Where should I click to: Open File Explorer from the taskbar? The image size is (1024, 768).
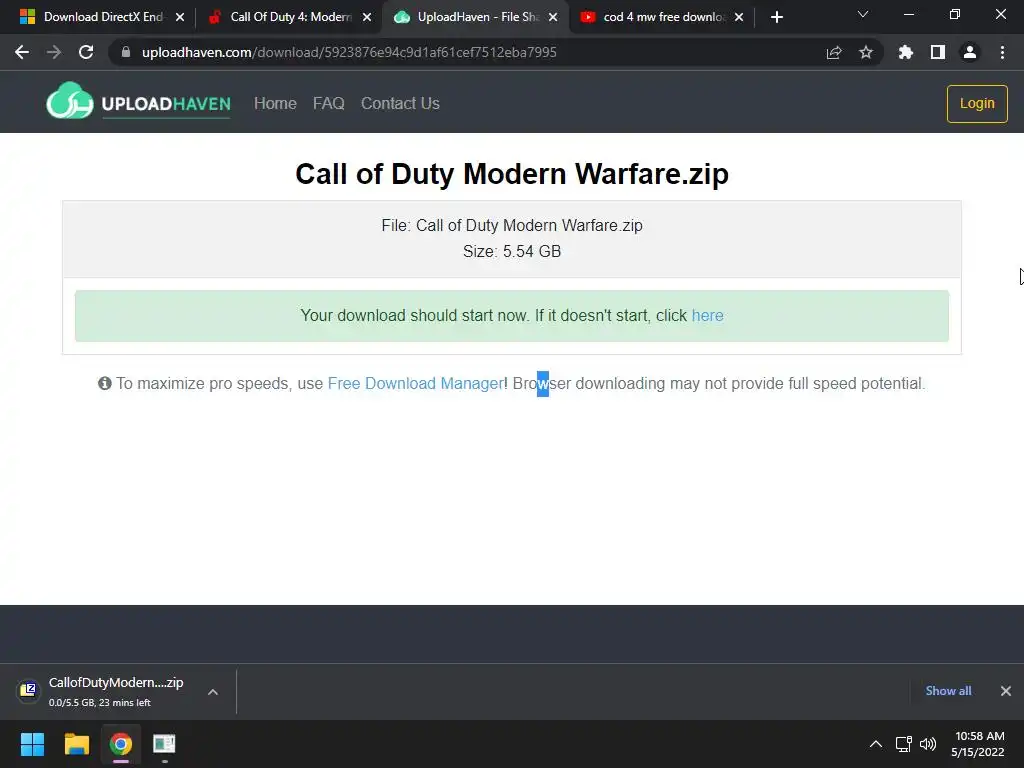76,744
